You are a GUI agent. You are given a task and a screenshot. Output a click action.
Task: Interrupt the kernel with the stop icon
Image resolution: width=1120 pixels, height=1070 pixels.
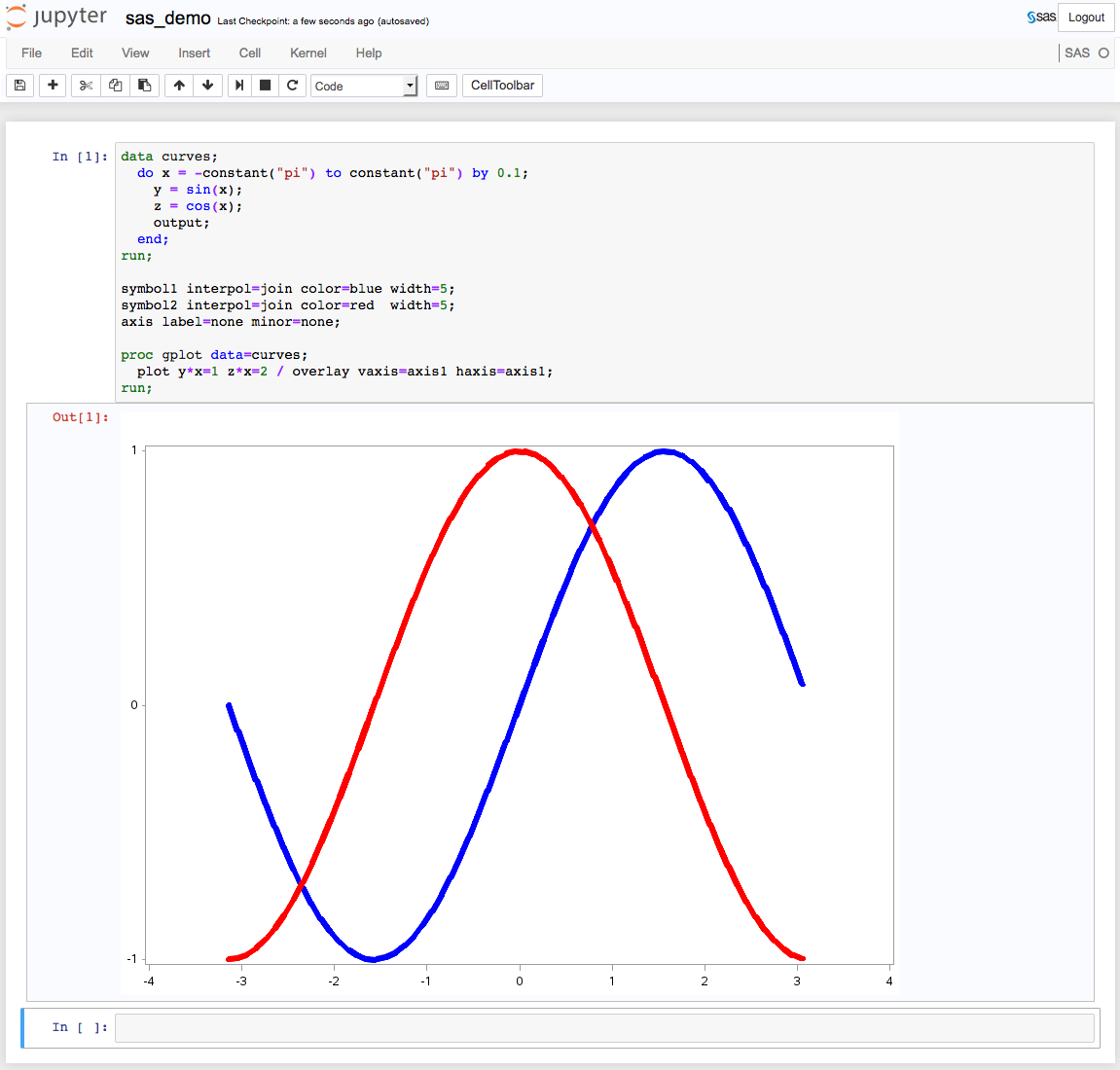tap(265, 86)
